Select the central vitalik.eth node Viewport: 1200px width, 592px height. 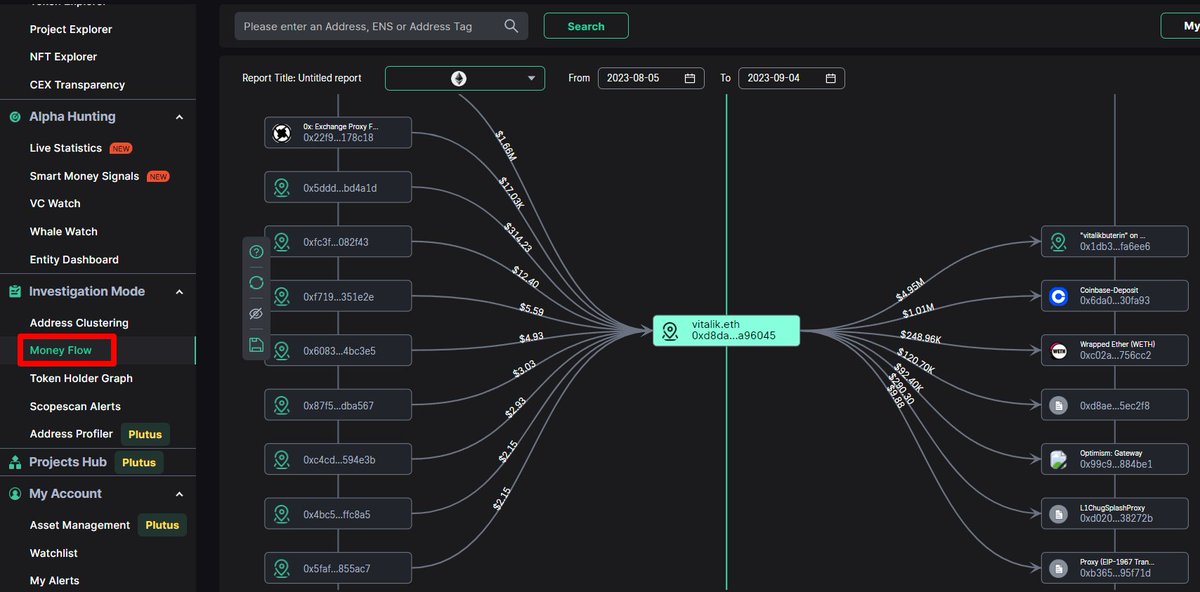[727, 331]
